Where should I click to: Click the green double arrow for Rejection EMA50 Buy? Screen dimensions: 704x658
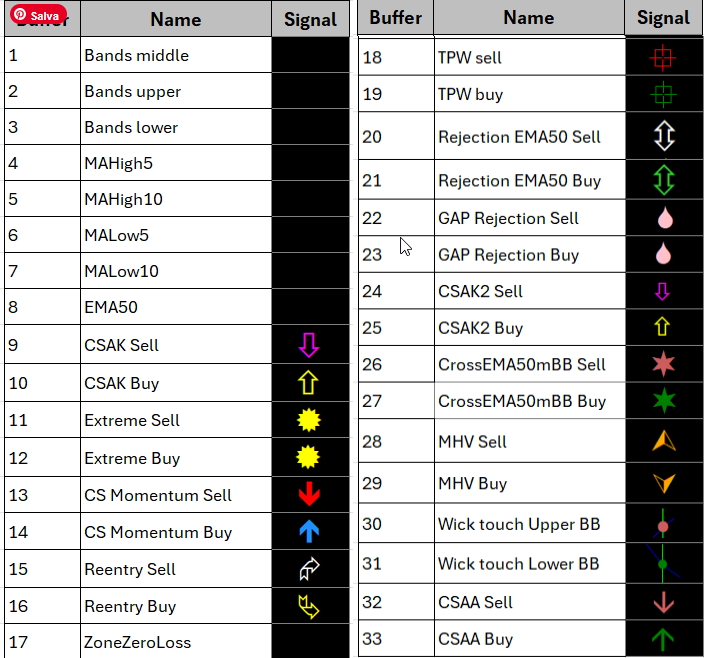point(664,180)
